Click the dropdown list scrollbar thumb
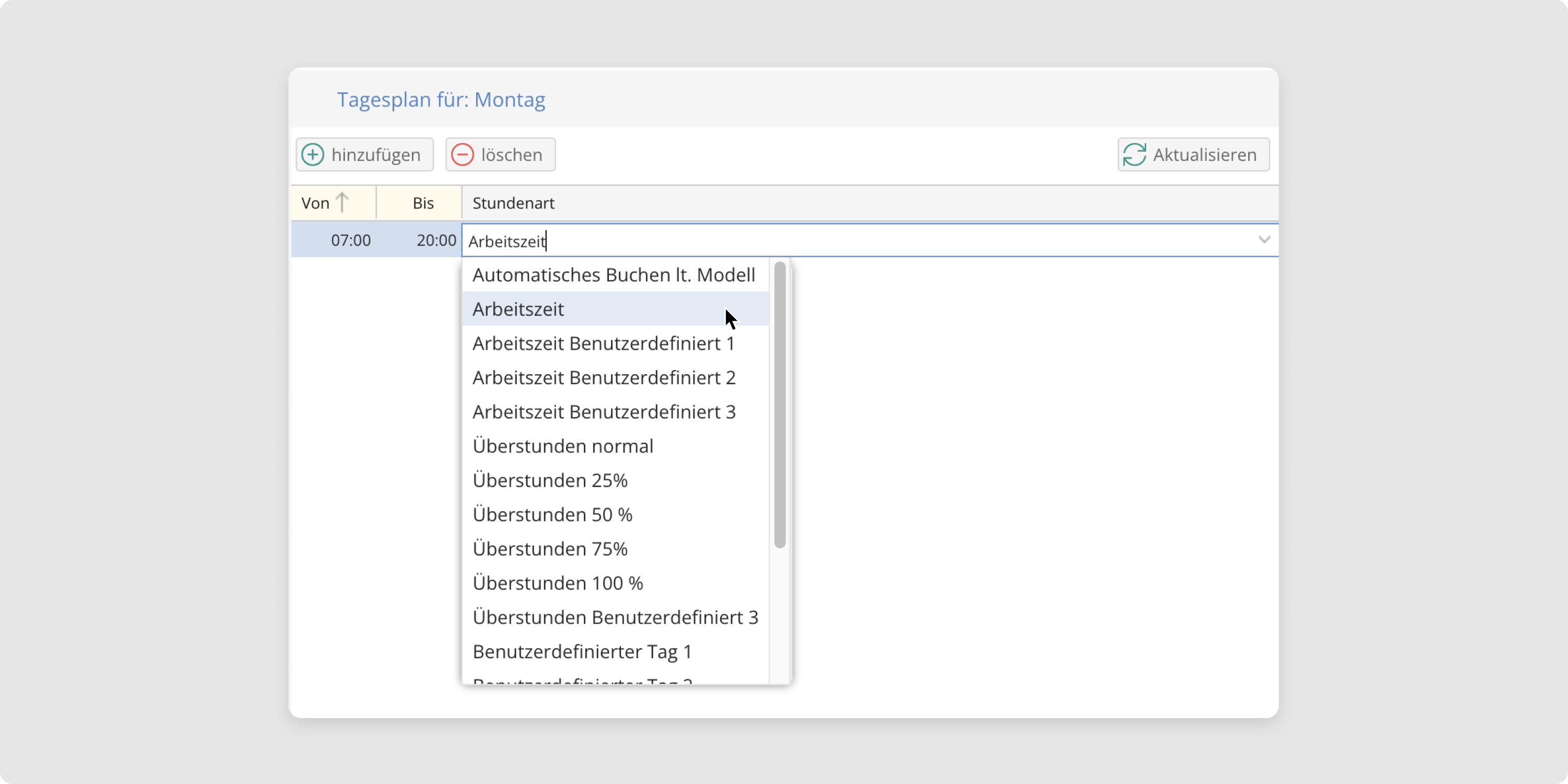Screen dimensions: 1568x784 pyautogui.click(x=780, y=405)
